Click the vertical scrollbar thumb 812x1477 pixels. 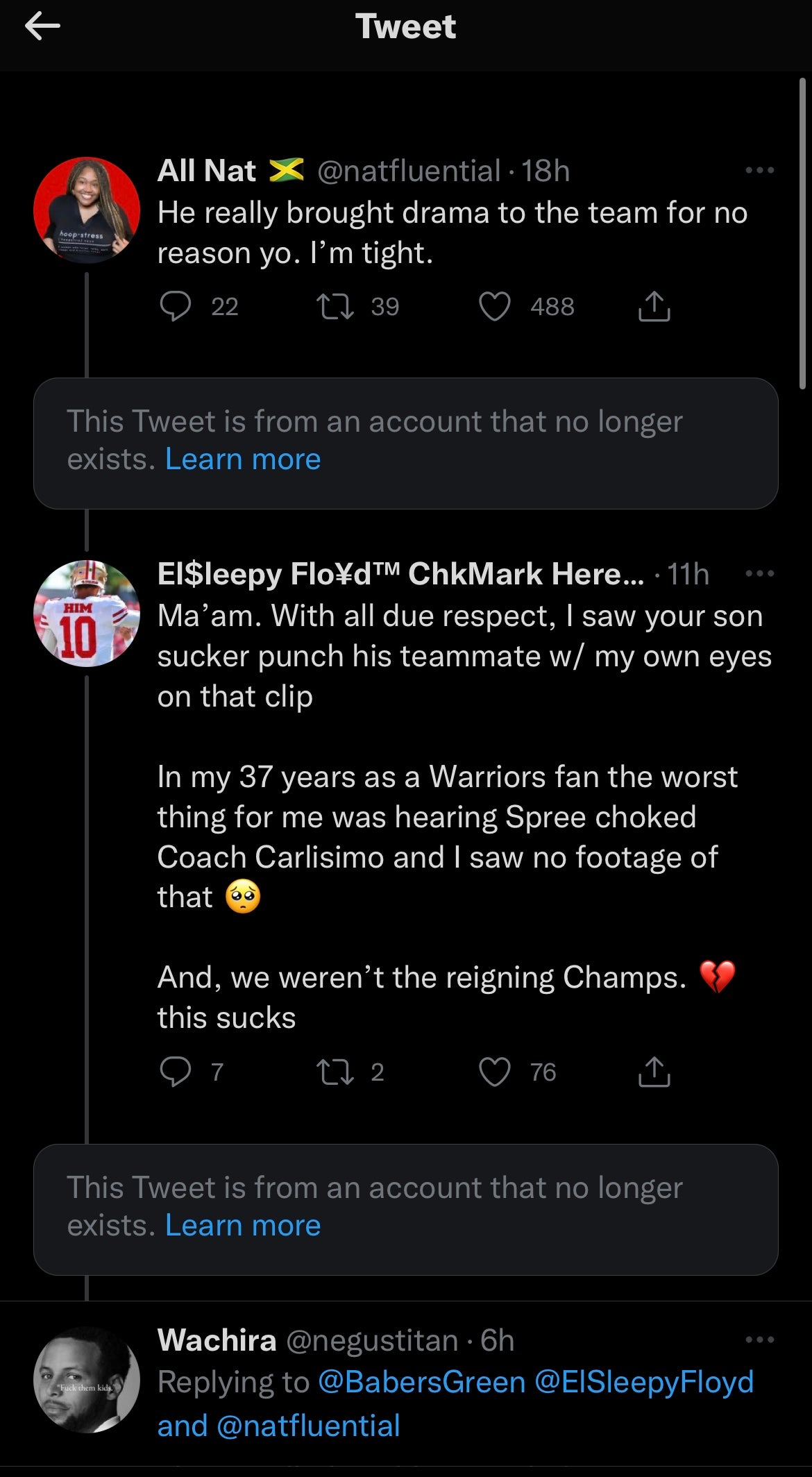pyautogui.click(x=802, y=233)
